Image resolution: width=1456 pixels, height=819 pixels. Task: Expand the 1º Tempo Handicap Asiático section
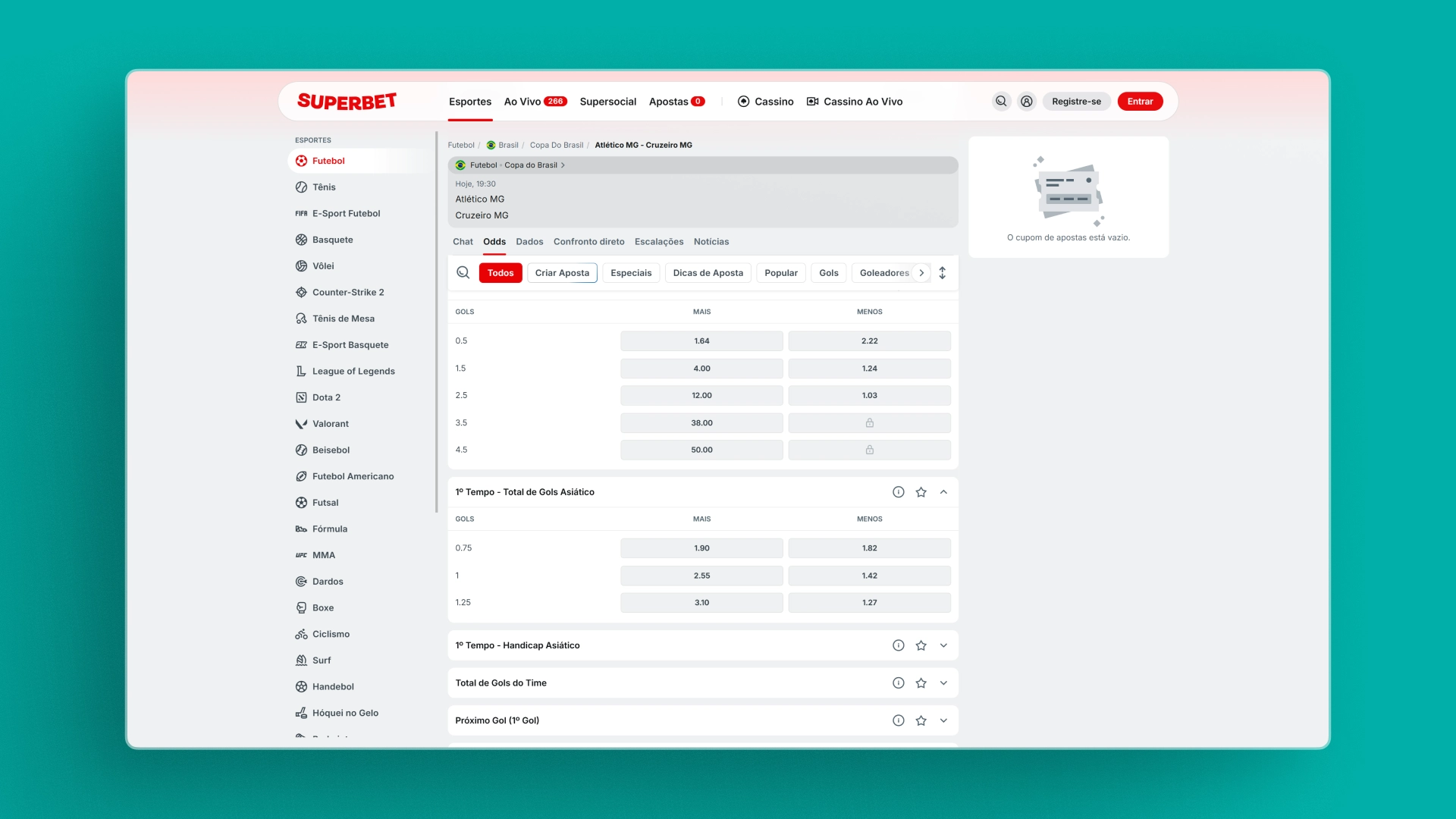pos(943,645)
